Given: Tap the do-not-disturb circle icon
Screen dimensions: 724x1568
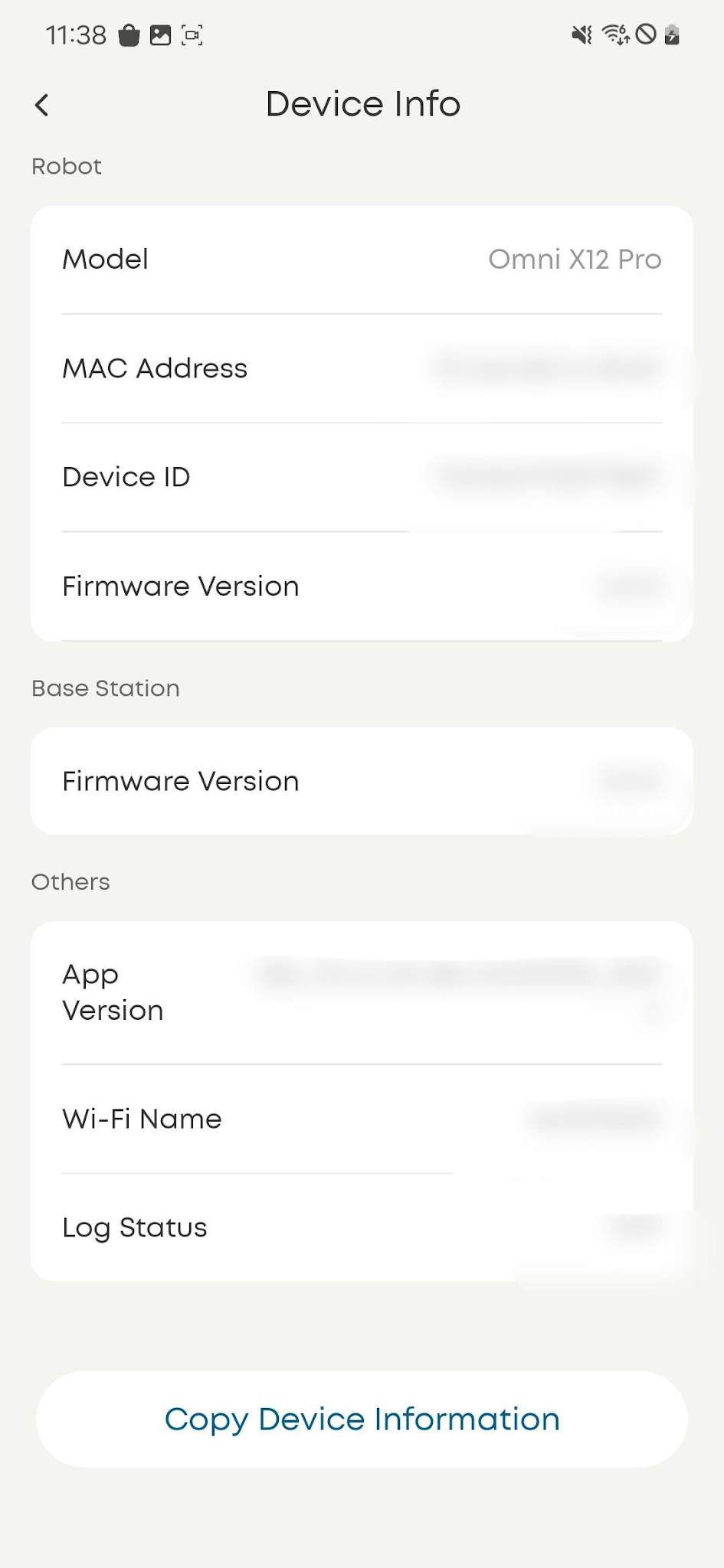Looking at the screenshot, I should [x=646, y=34].
